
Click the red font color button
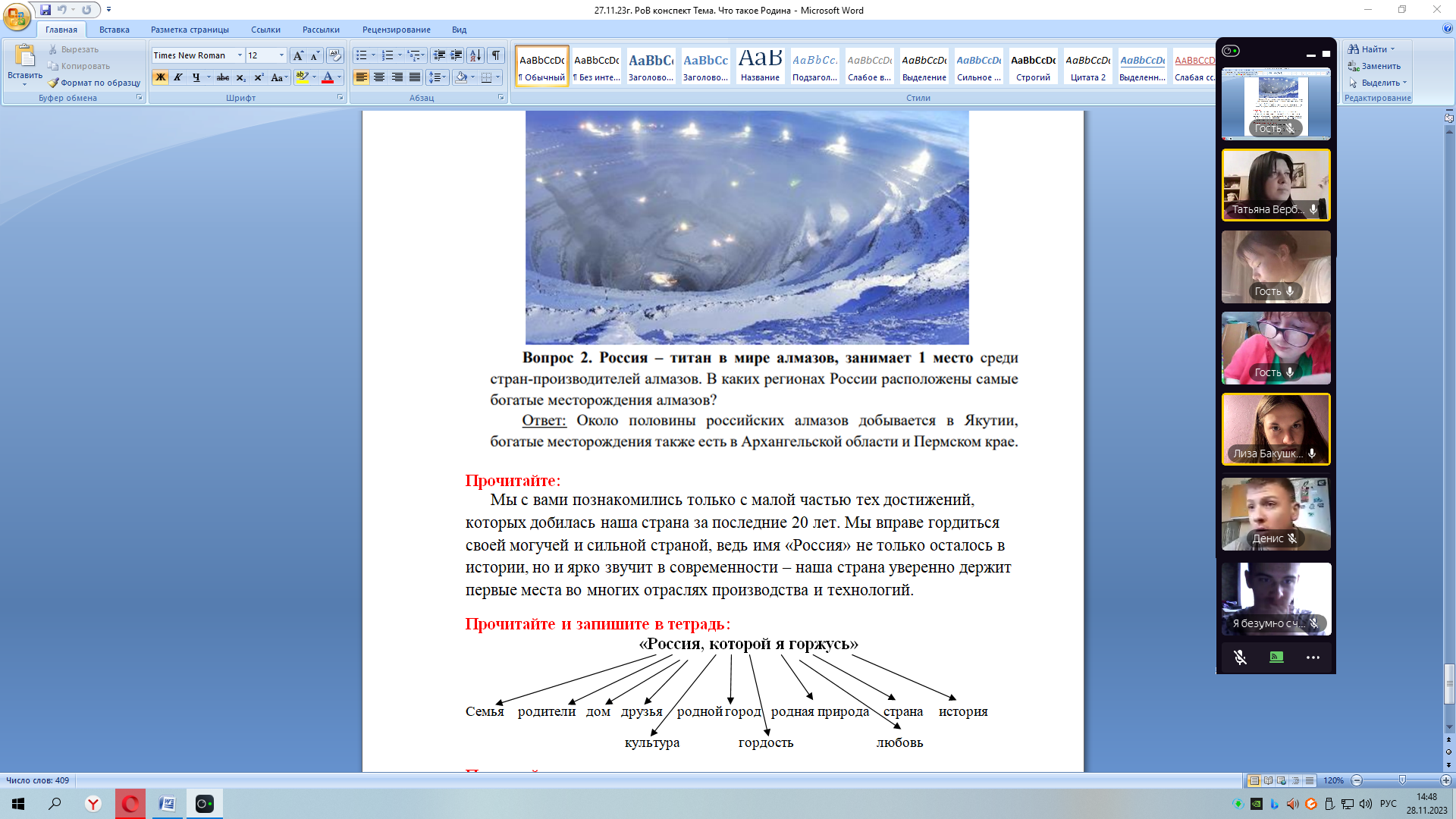[x=328, y=77]
